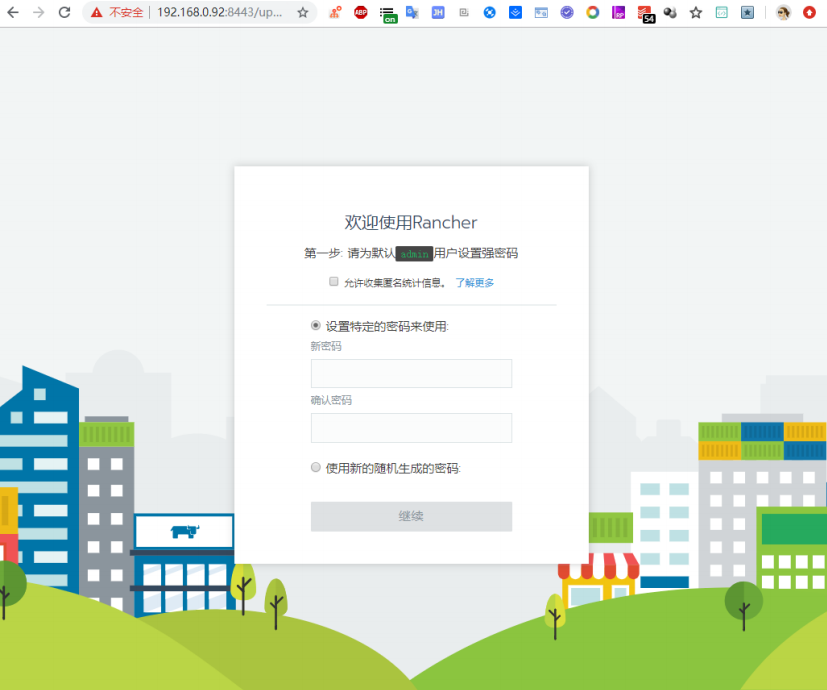Click the red update arrow icon
The height and width of the screenshot is (690, 827).
point(809,12)
